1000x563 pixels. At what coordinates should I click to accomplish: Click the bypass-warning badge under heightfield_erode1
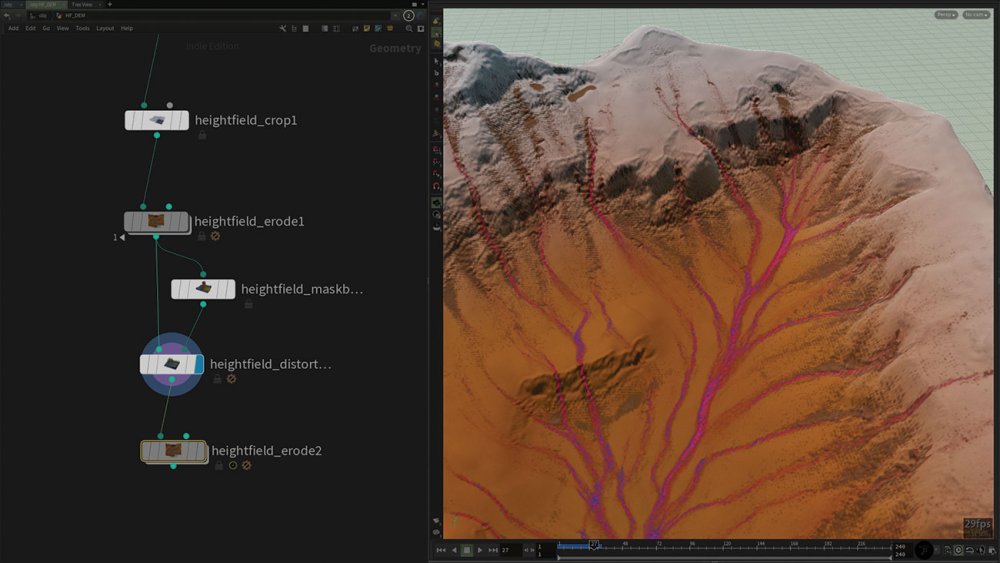click(216, 236)
